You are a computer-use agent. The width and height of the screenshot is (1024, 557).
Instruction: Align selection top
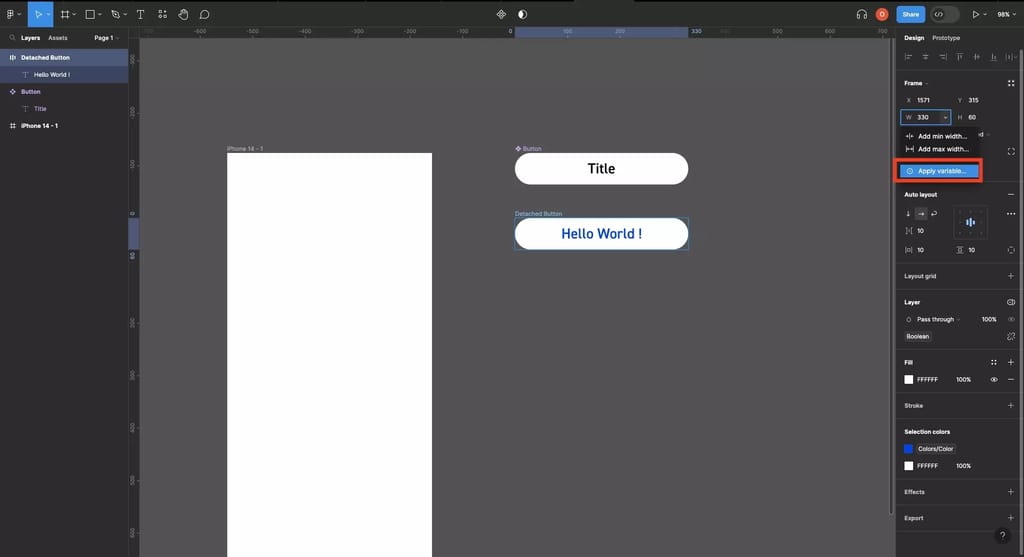coord(959,57)
